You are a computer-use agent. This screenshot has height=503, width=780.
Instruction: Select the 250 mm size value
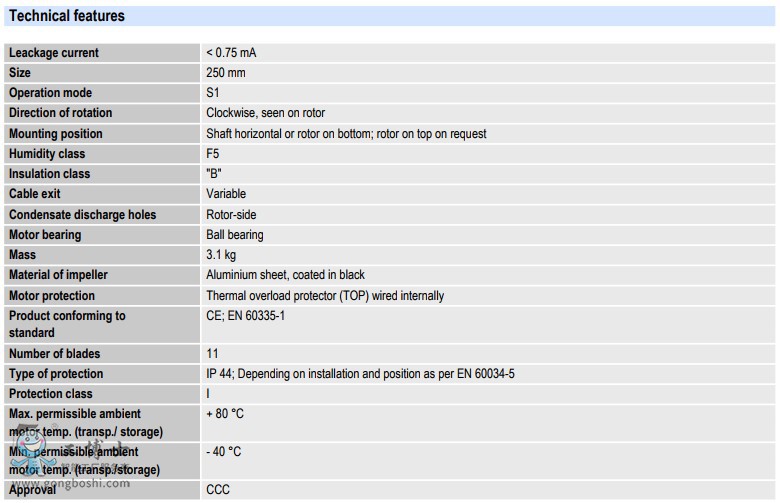pyautogui.click(x=226, y=73)
